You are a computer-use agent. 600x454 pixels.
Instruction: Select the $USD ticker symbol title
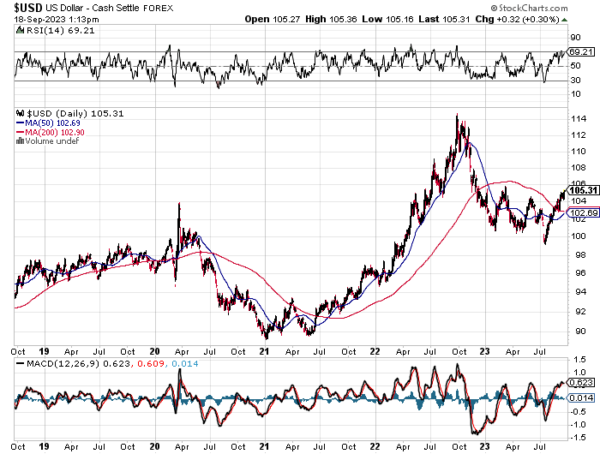point(28,8)
